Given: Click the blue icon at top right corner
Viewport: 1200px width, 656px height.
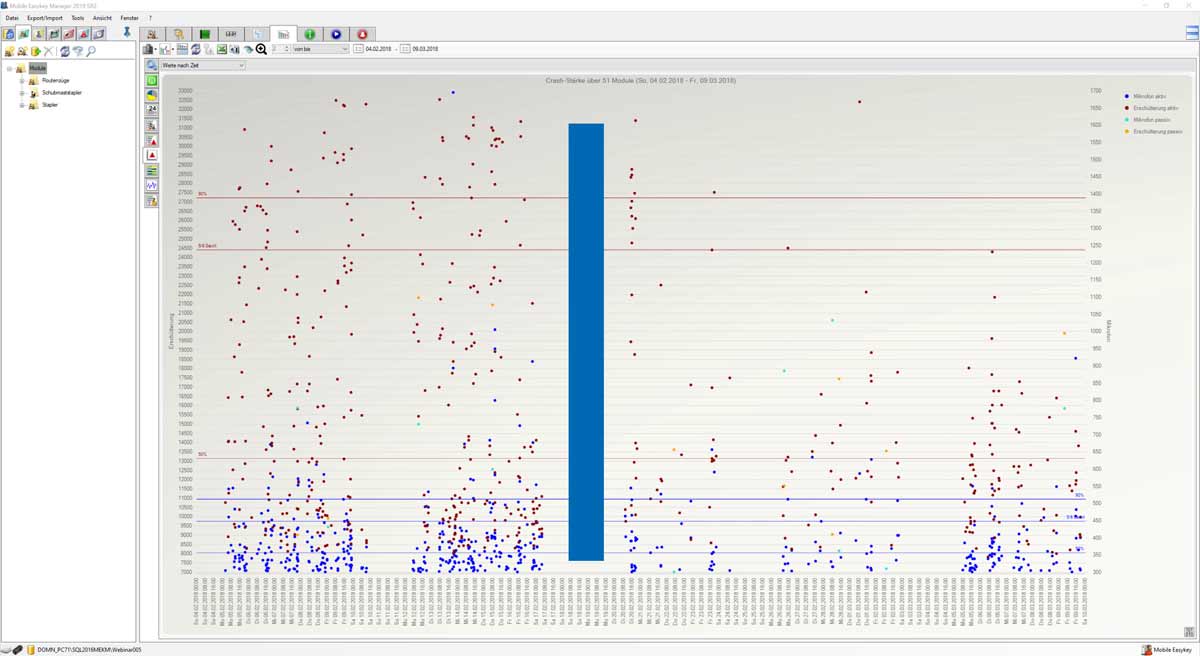Looking at the screenshot, I should click(1191, 33).
